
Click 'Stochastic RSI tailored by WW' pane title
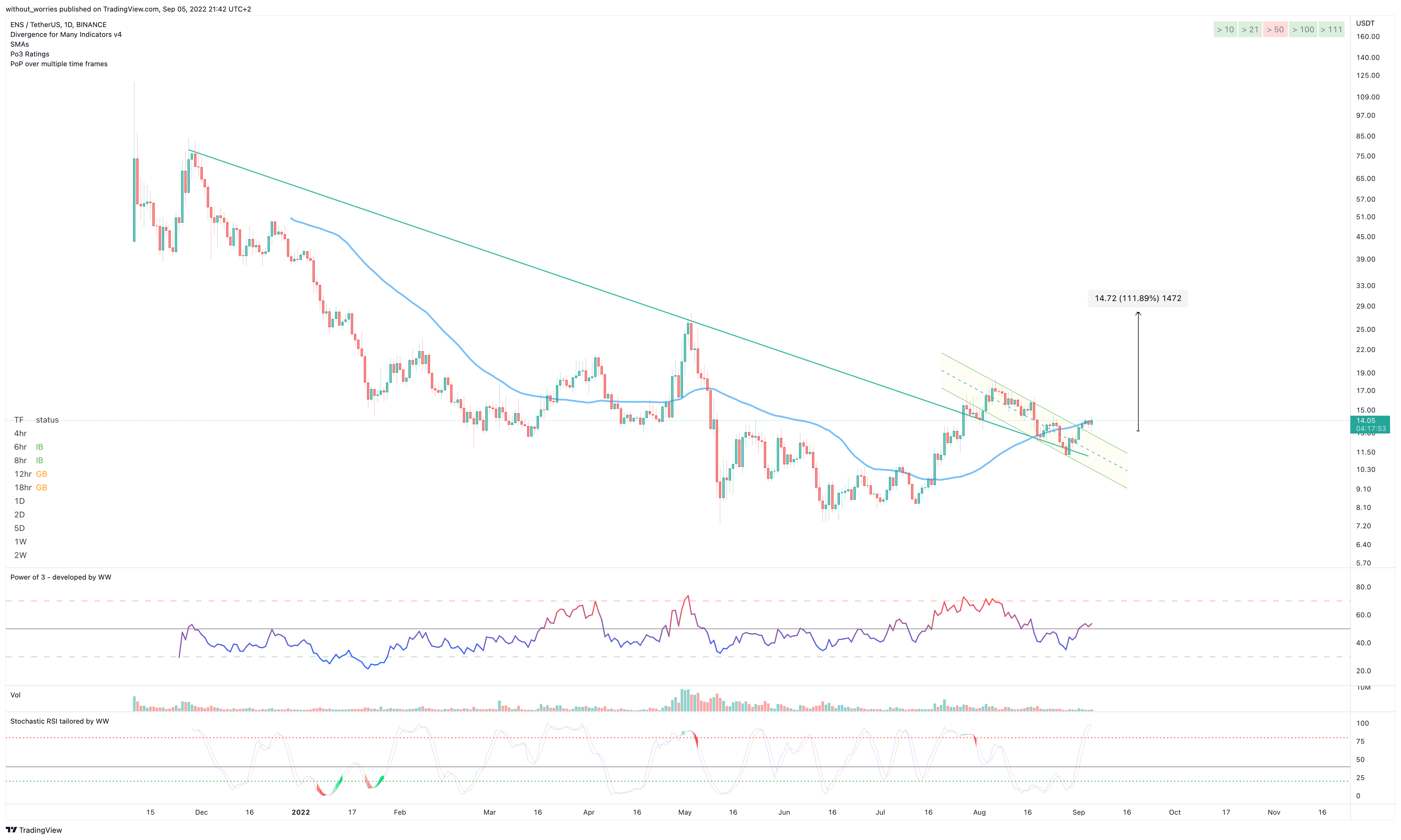tap(59, 721)
